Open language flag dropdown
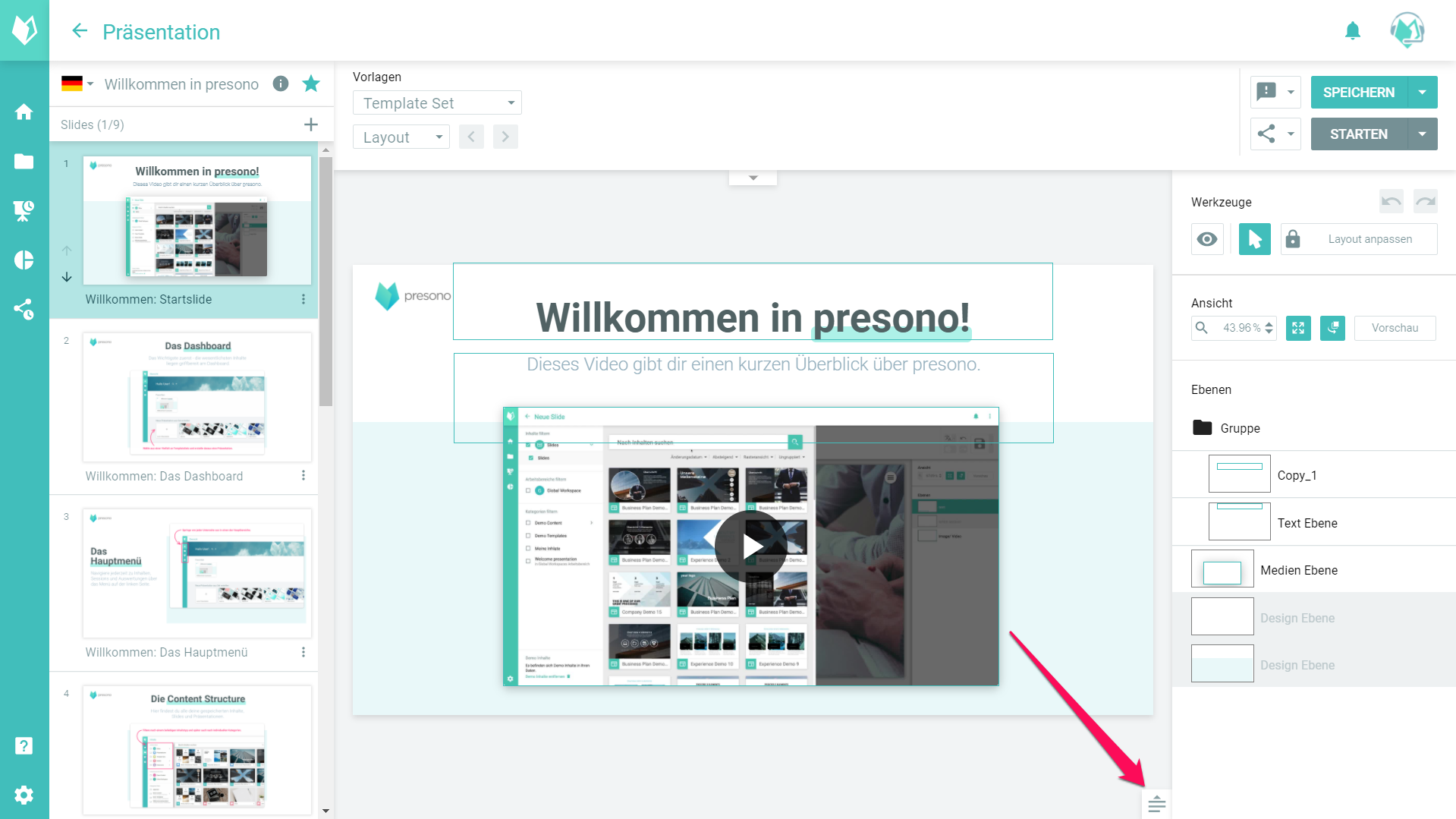 [78, 83]
